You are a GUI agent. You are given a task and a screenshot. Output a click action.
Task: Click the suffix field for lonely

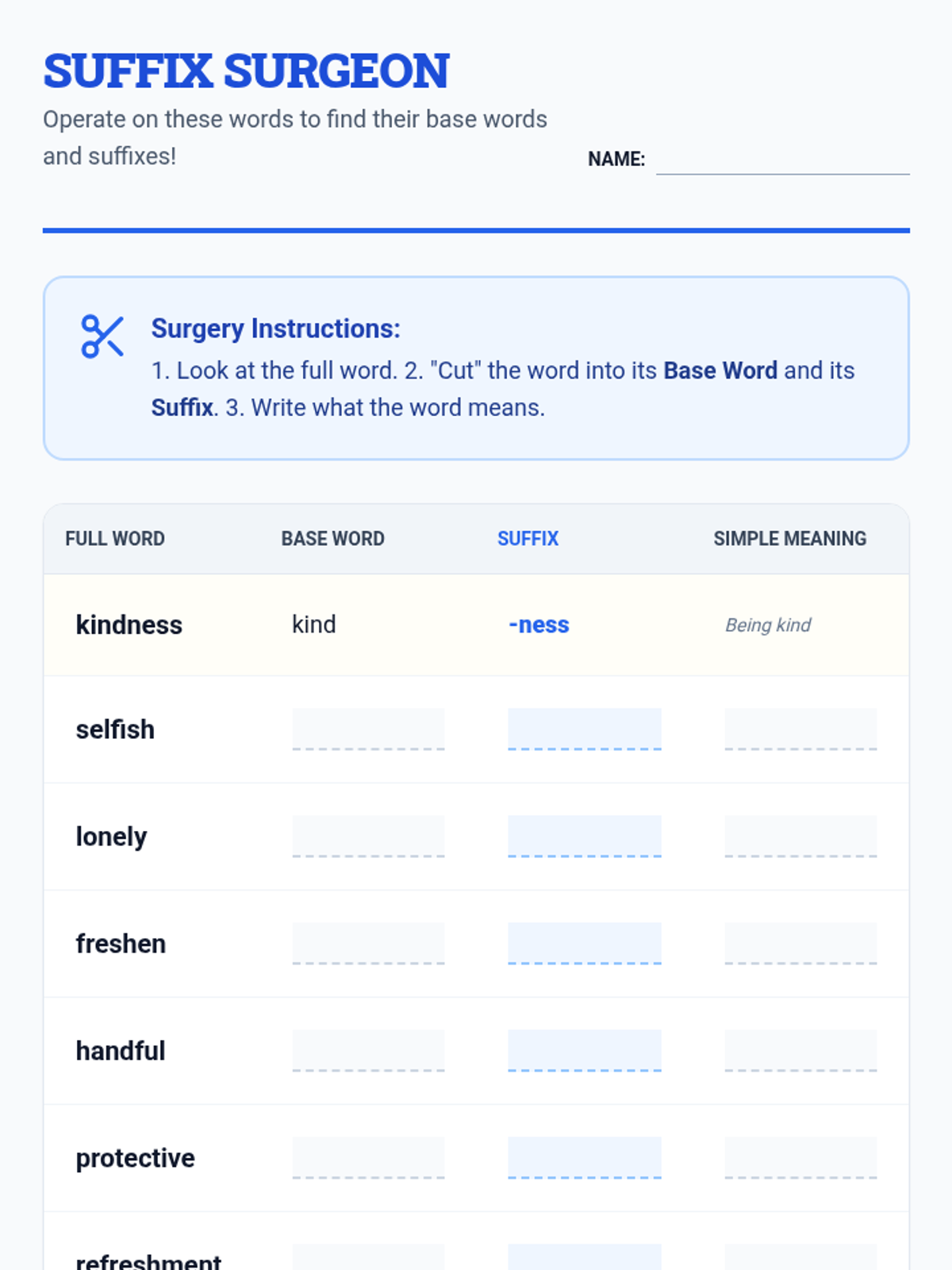585,837
